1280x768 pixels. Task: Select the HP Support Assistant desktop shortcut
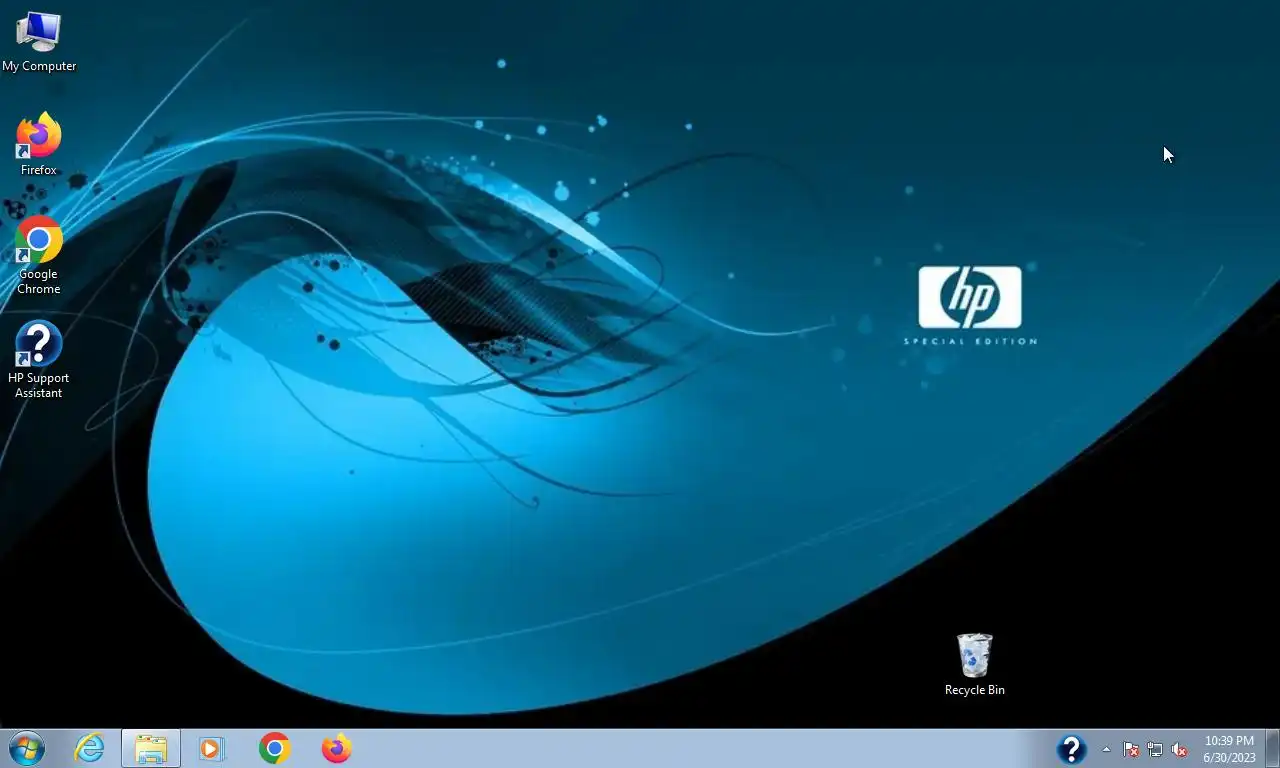pyautogui.click(x=39, y=360)
